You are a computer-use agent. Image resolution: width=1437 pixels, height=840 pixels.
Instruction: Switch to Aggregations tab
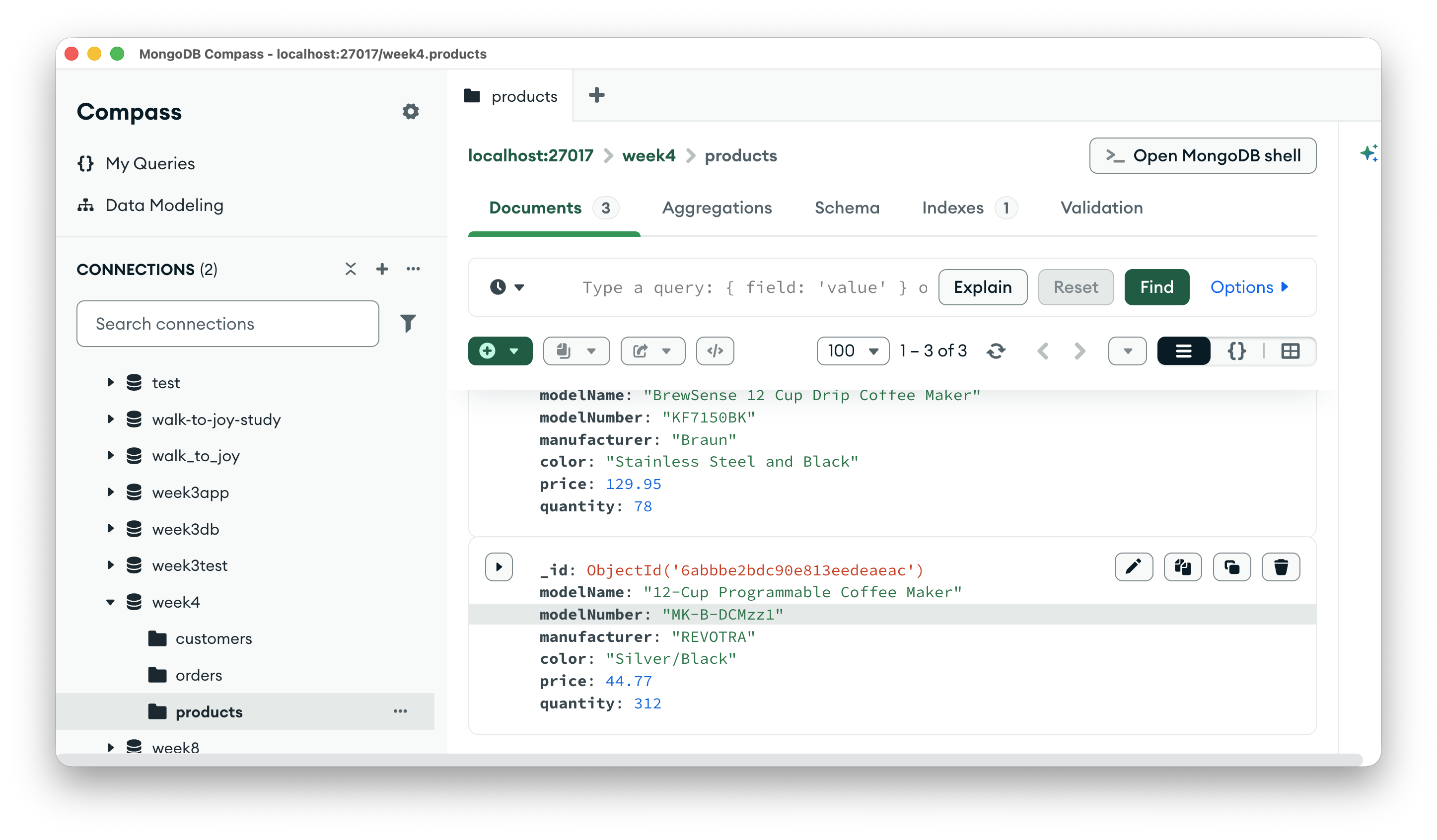[x=717, y=208]
